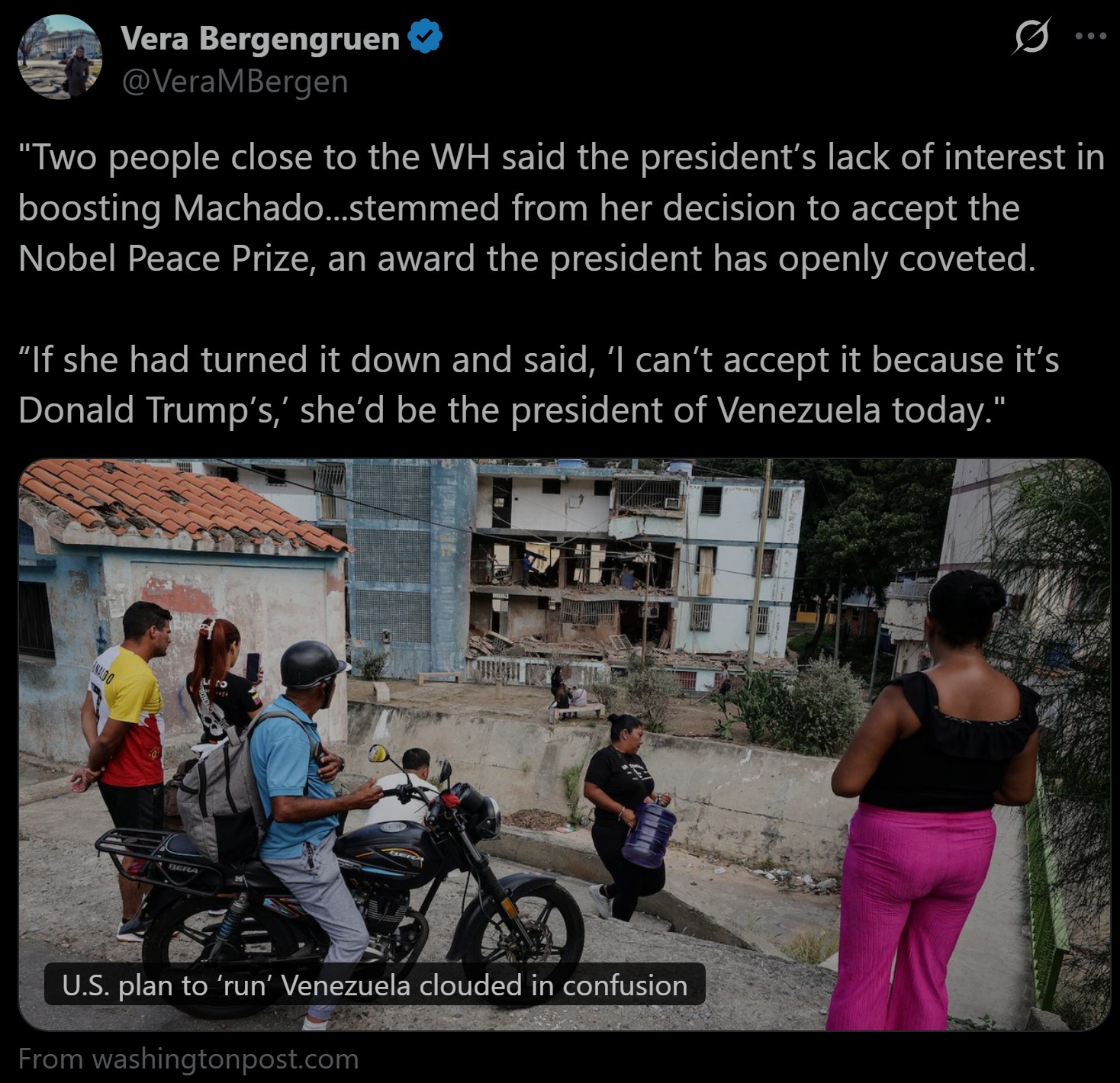Open the Washington Post article image card
The width and height of the screenshot is (1120, 1083).
(x=564, y=744)
